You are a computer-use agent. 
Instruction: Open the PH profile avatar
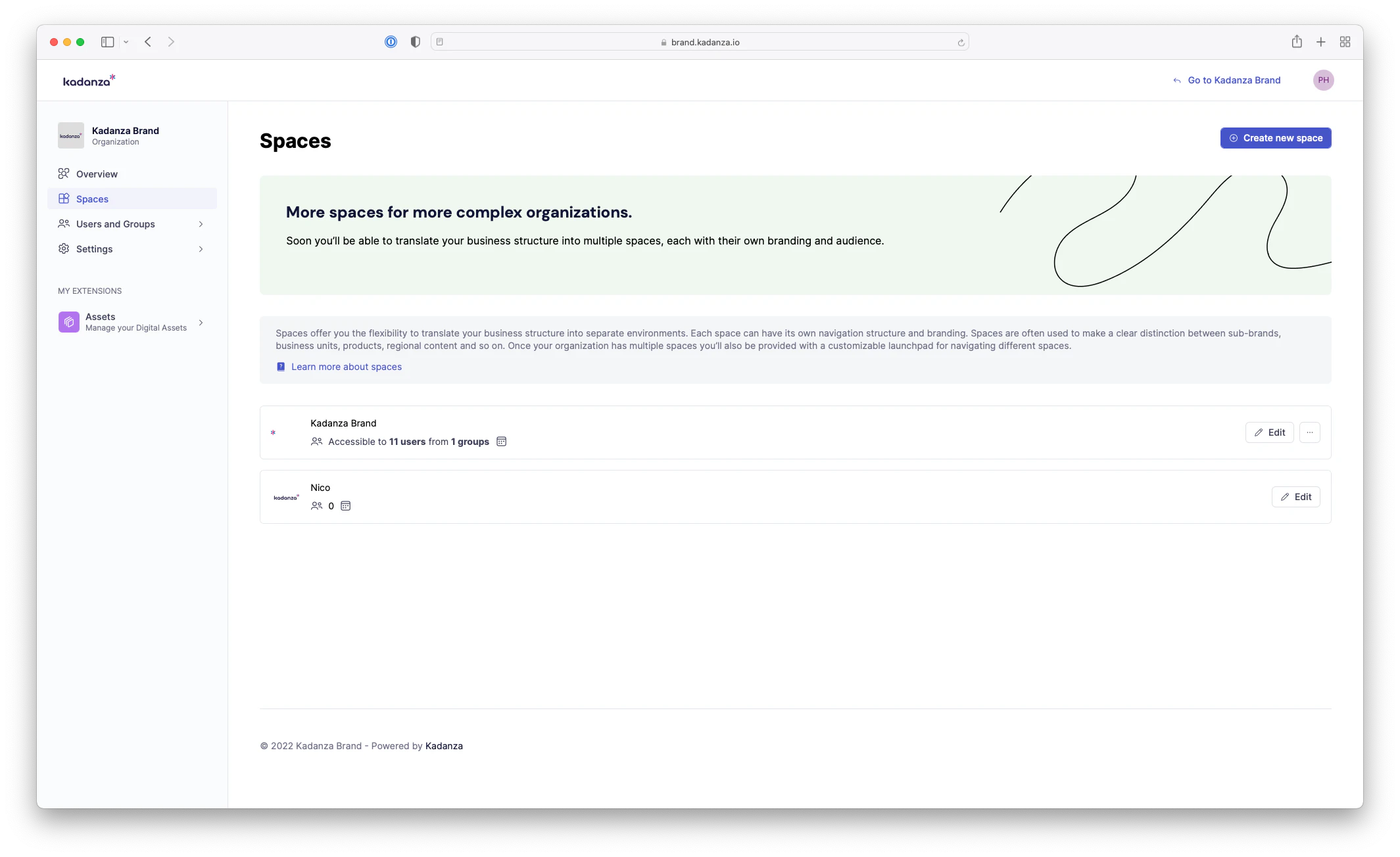[x=1323, y=80]
